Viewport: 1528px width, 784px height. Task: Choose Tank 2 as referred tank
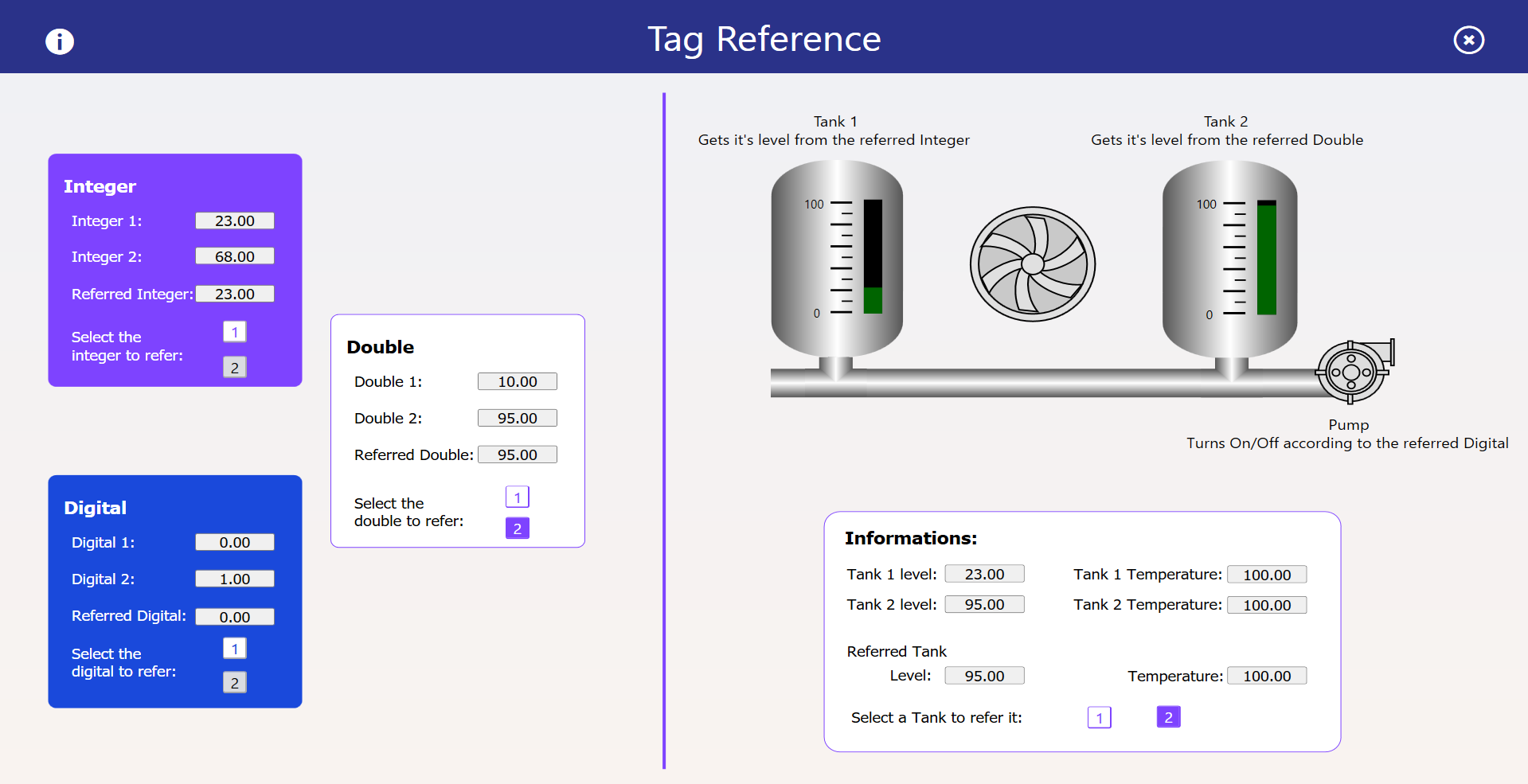(x=1168, y=717)
